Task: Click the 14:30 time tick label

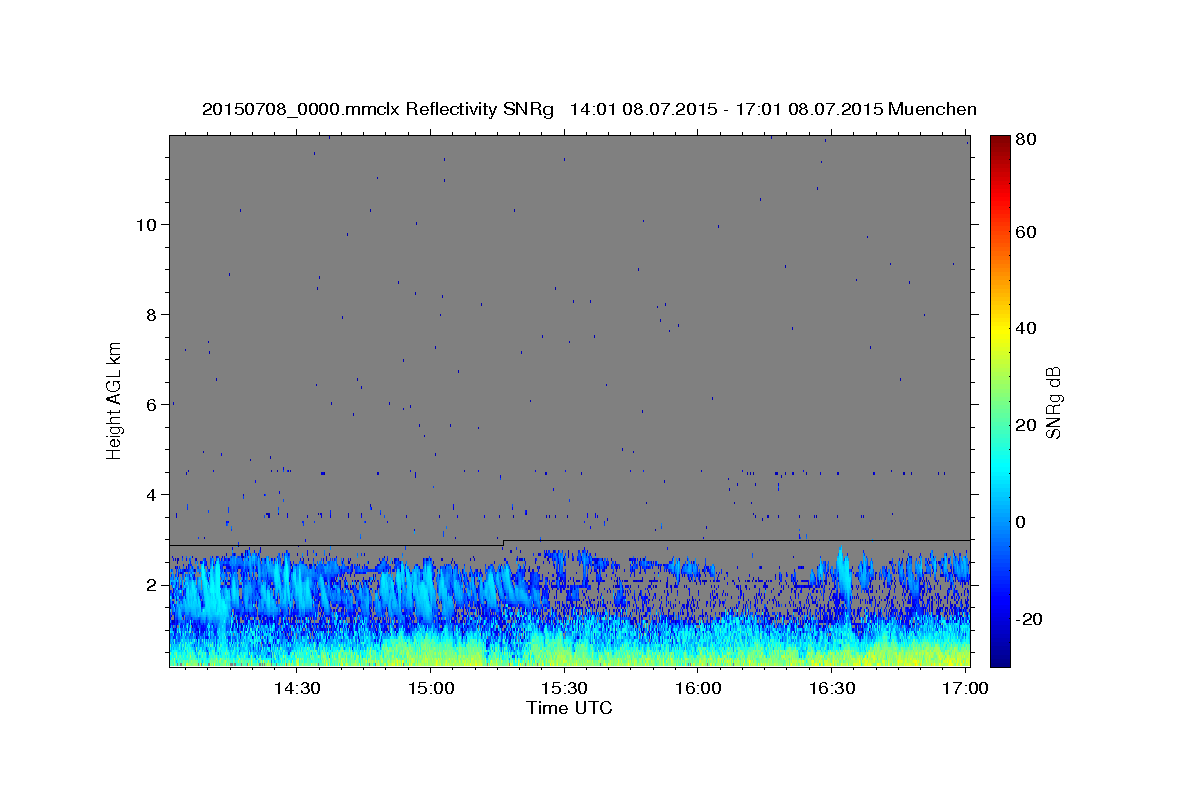Action: click(x=297, y=689)
